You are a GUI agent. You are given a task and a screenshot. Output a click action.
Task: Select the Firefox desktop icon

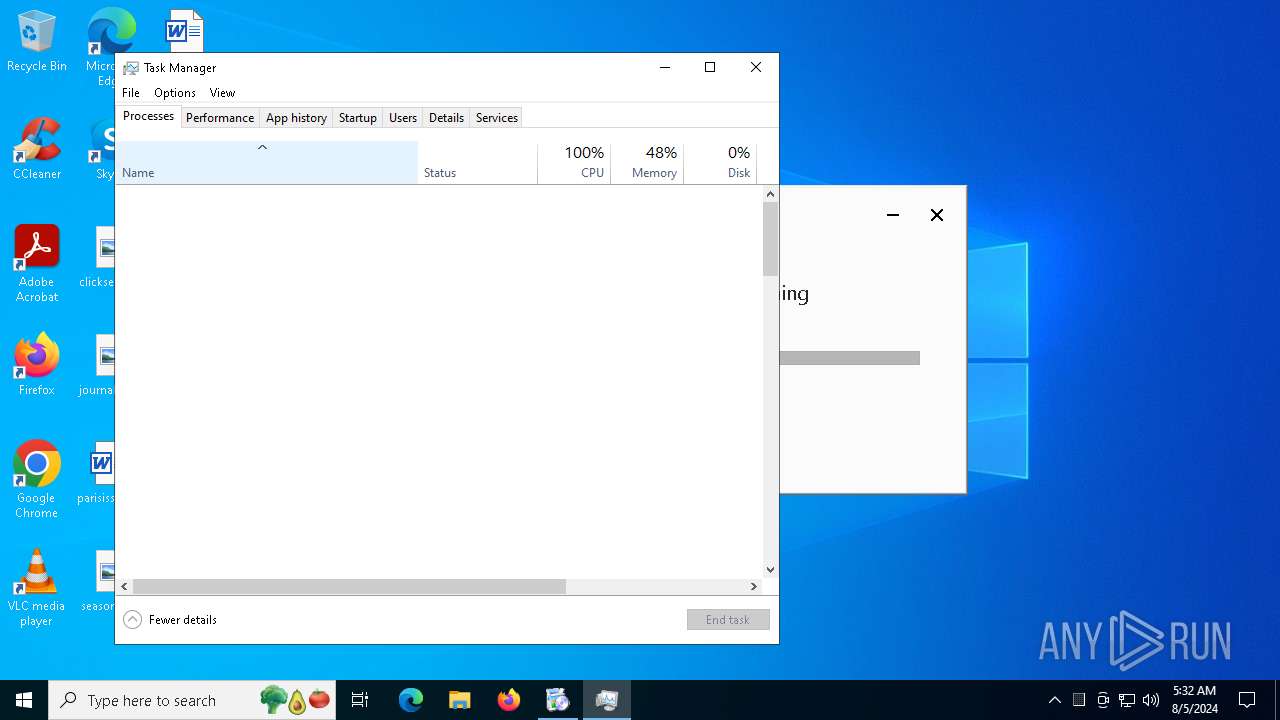37,365
